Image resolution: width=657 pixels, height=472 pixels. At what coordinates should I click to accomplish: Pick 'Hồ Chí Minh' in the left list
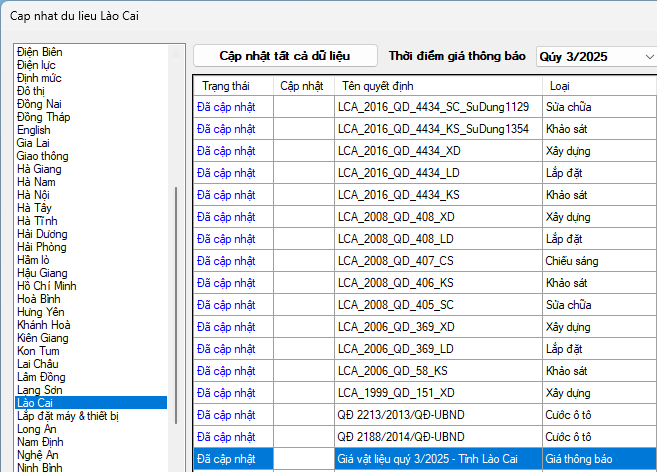[46, 286]
